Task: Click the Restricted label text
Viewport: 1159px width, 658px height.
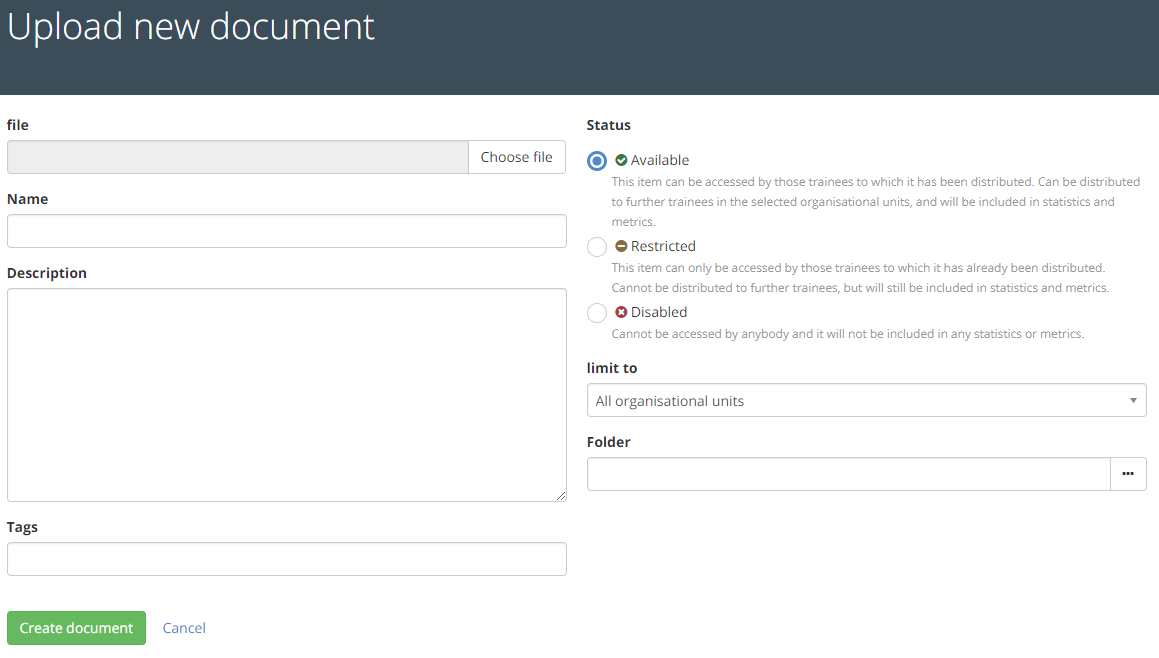Action: [x=663, y=246]
